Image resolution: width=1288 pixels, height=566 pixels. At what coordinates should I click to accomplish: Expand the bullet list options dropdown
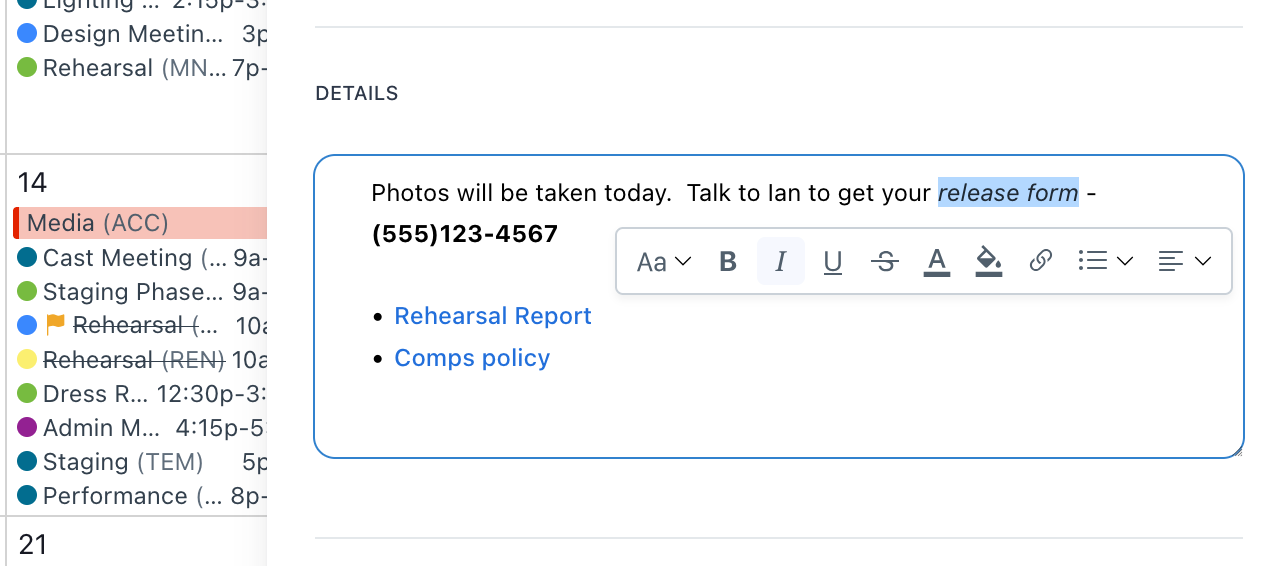1105,262
